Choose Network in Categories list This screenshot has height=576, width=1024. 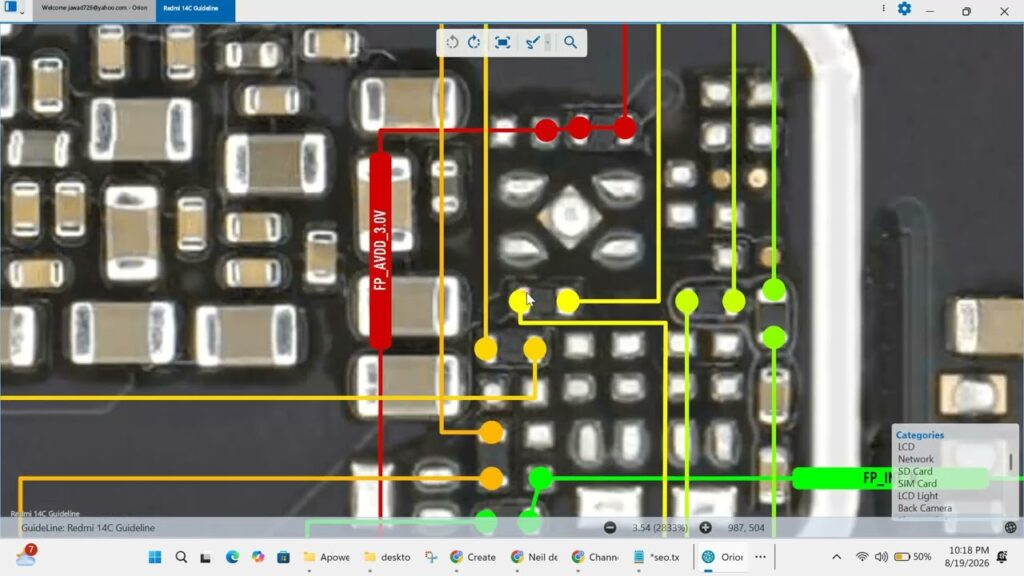point(916,459)
